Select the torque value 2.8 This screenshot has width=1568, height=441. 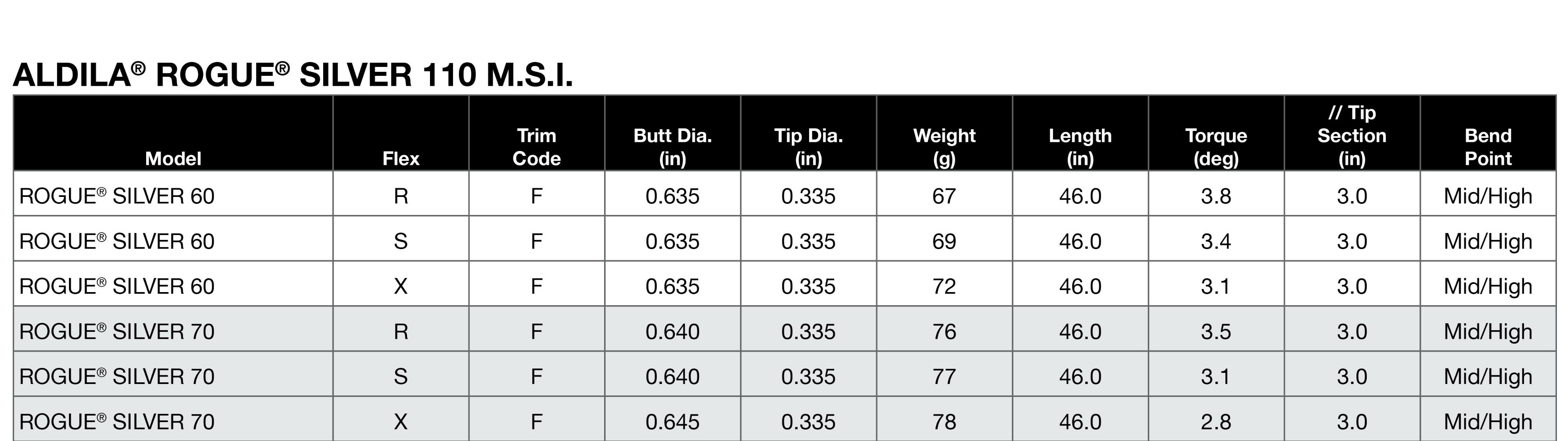(x=1216, y=422)
